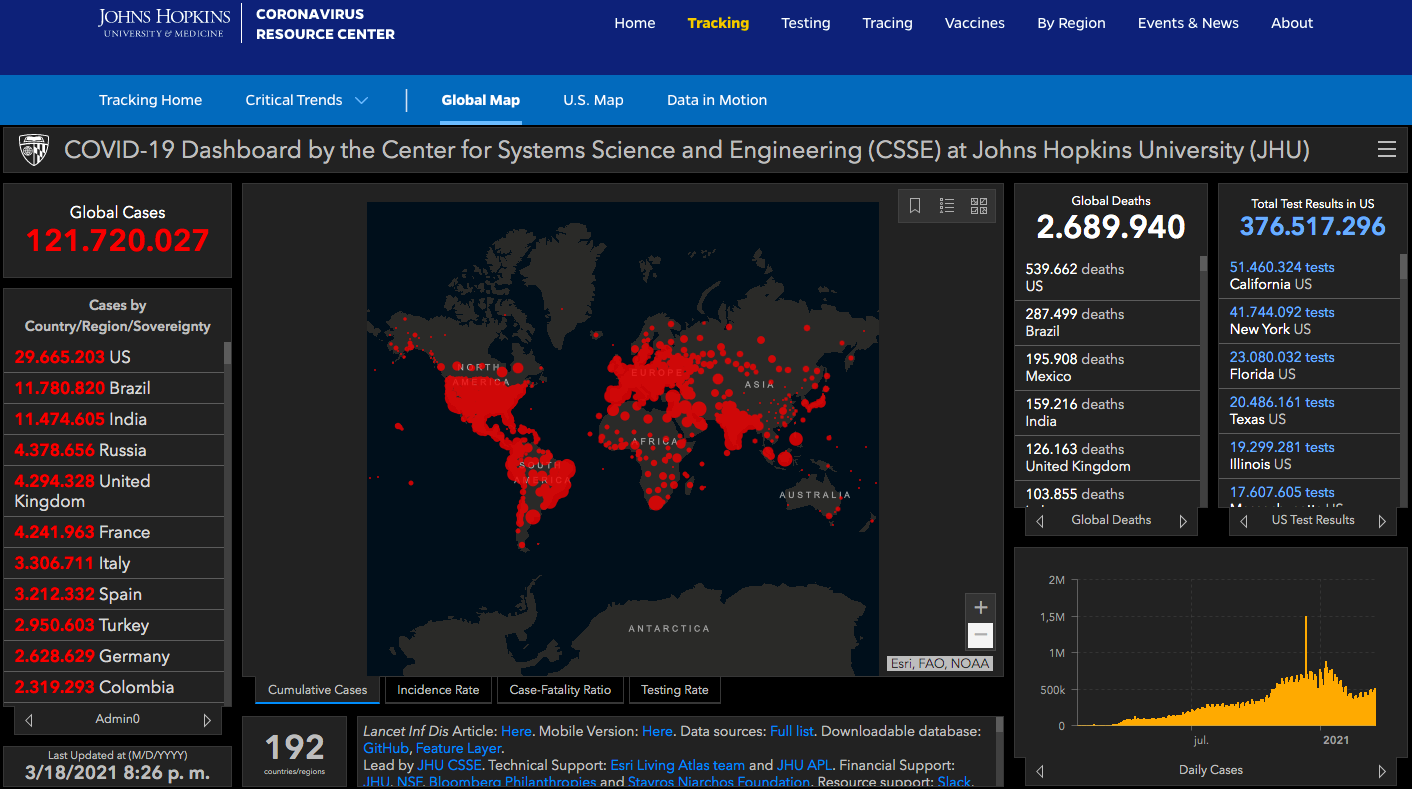Switch to the Incidence Rate tab
Image resolution: width=1412 pixels, height=789 pixels.
point(438,690)
